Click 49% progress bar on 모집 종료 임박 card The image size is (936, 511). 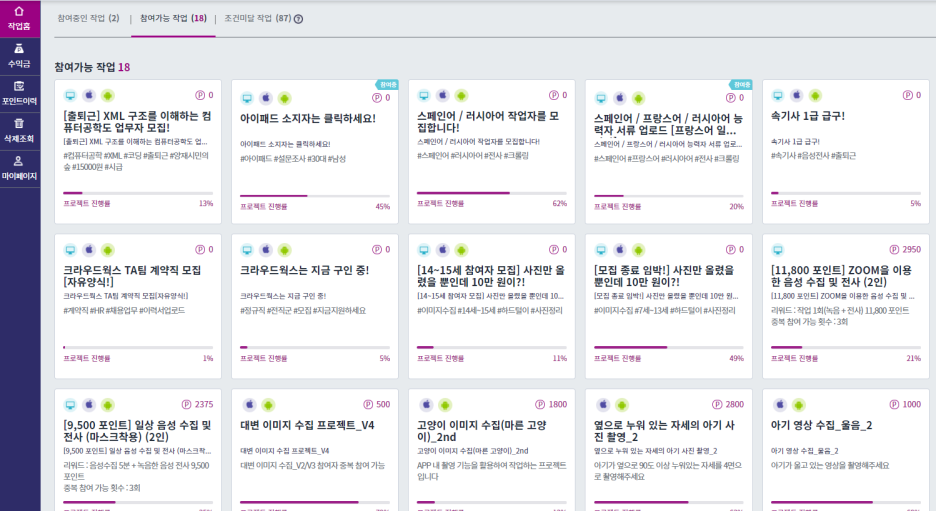point(669,347)
